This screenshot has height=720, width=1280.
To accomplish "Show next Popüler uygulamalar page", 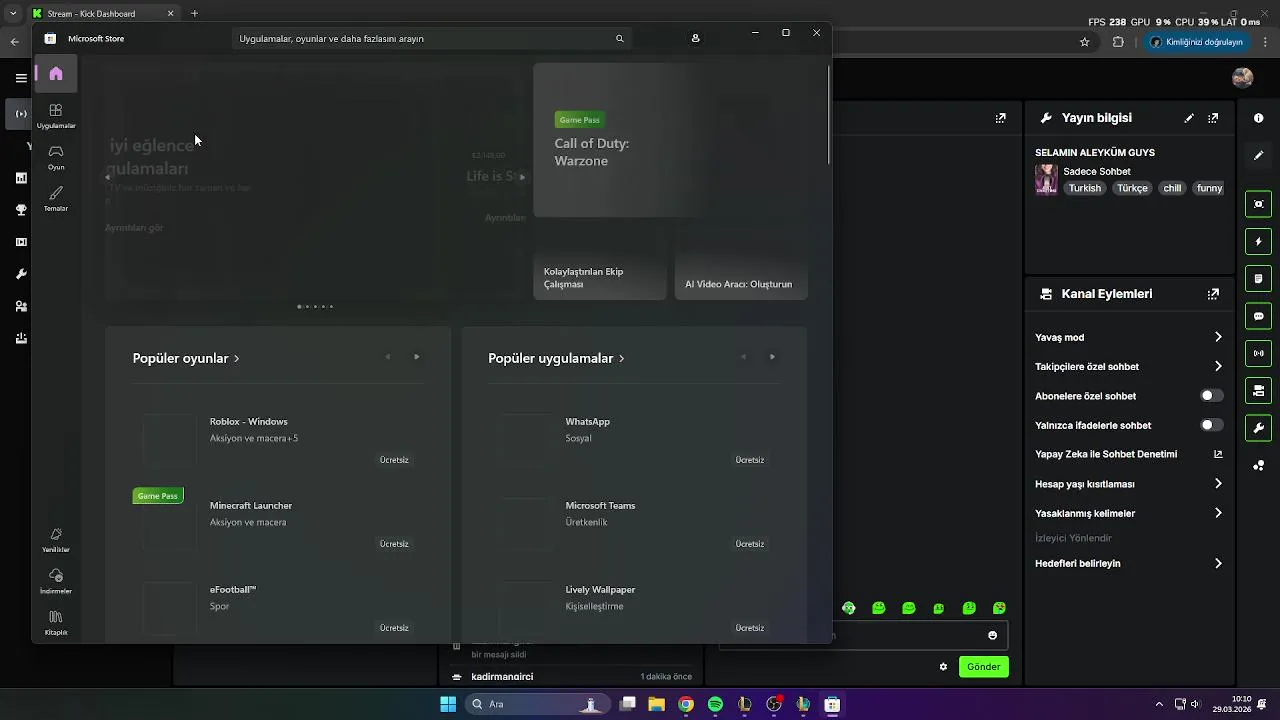I will coord(772,357).
